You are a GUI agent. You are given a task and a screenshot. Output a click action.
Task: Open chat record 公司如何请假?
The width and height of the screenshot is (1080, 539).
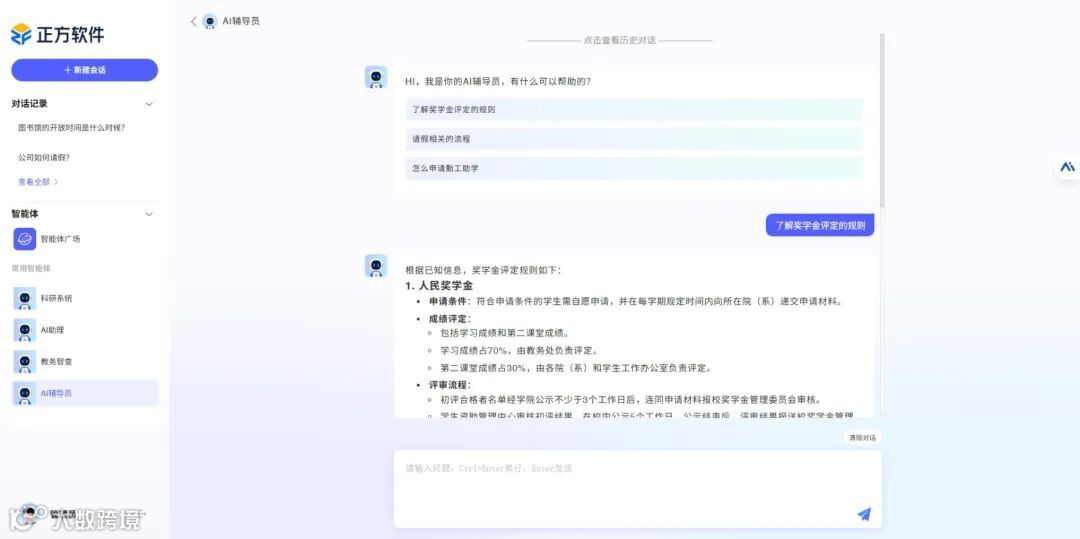[x=44, y=158]
